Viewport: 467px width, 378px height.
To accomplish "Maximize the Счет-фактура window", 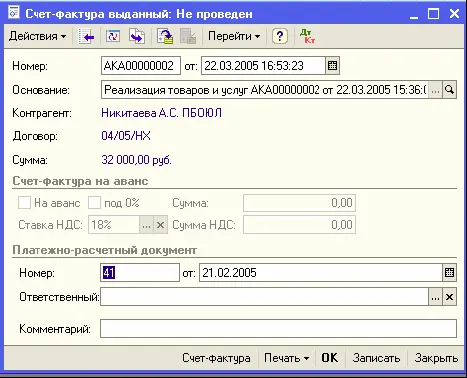I will 434,14.
